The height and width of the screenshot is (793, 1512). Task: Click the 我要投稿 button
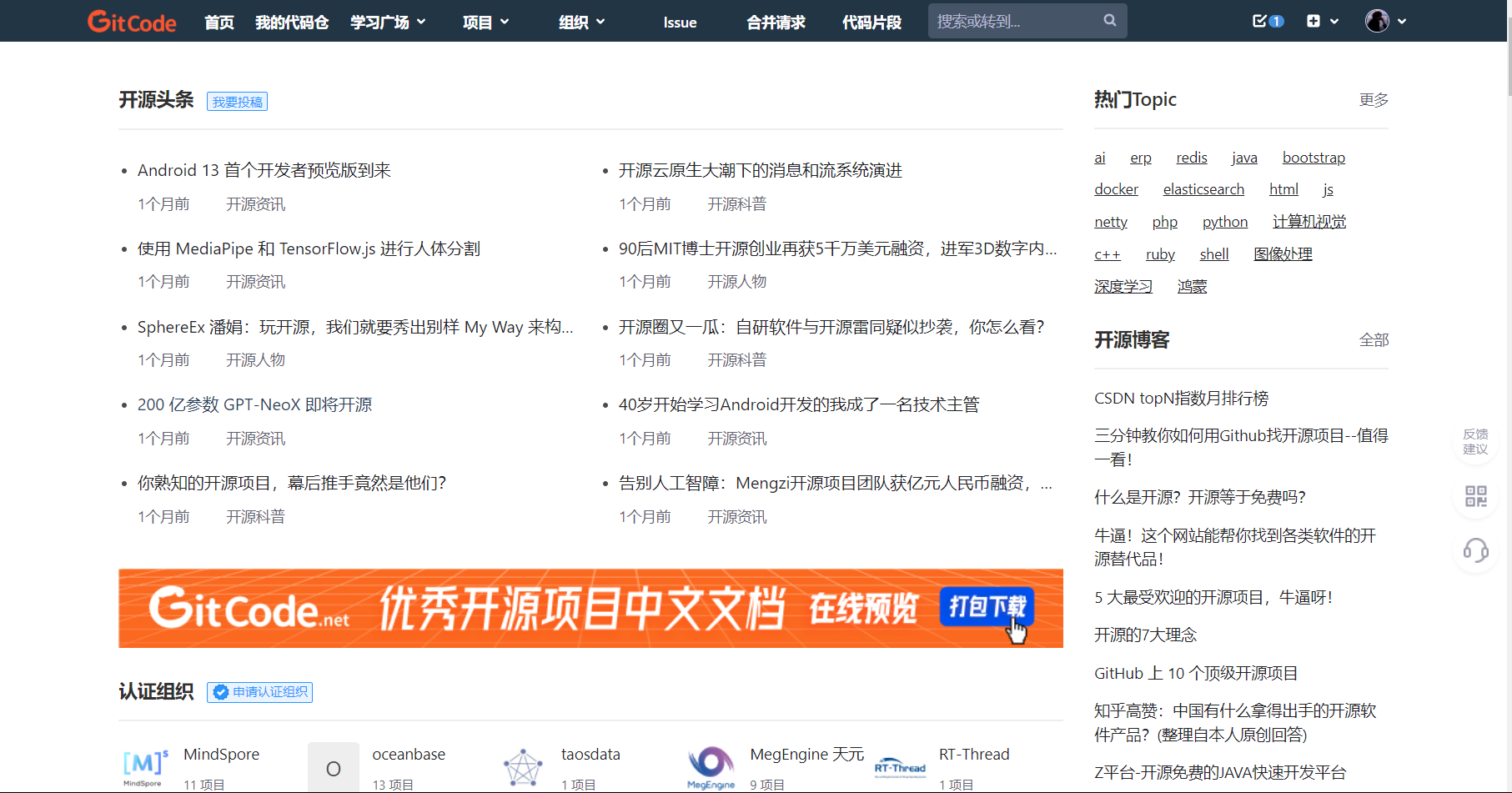pos(237,101)
